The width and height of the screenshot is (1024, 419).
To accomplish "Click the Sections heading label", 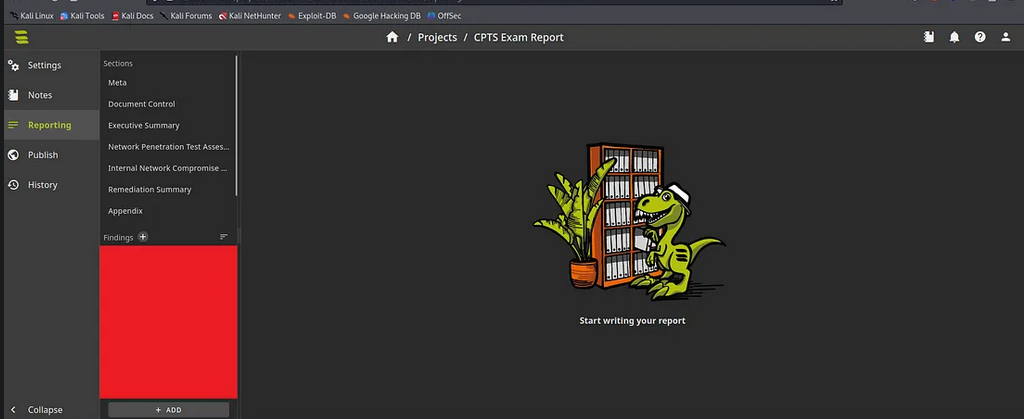I will [118, 63].
